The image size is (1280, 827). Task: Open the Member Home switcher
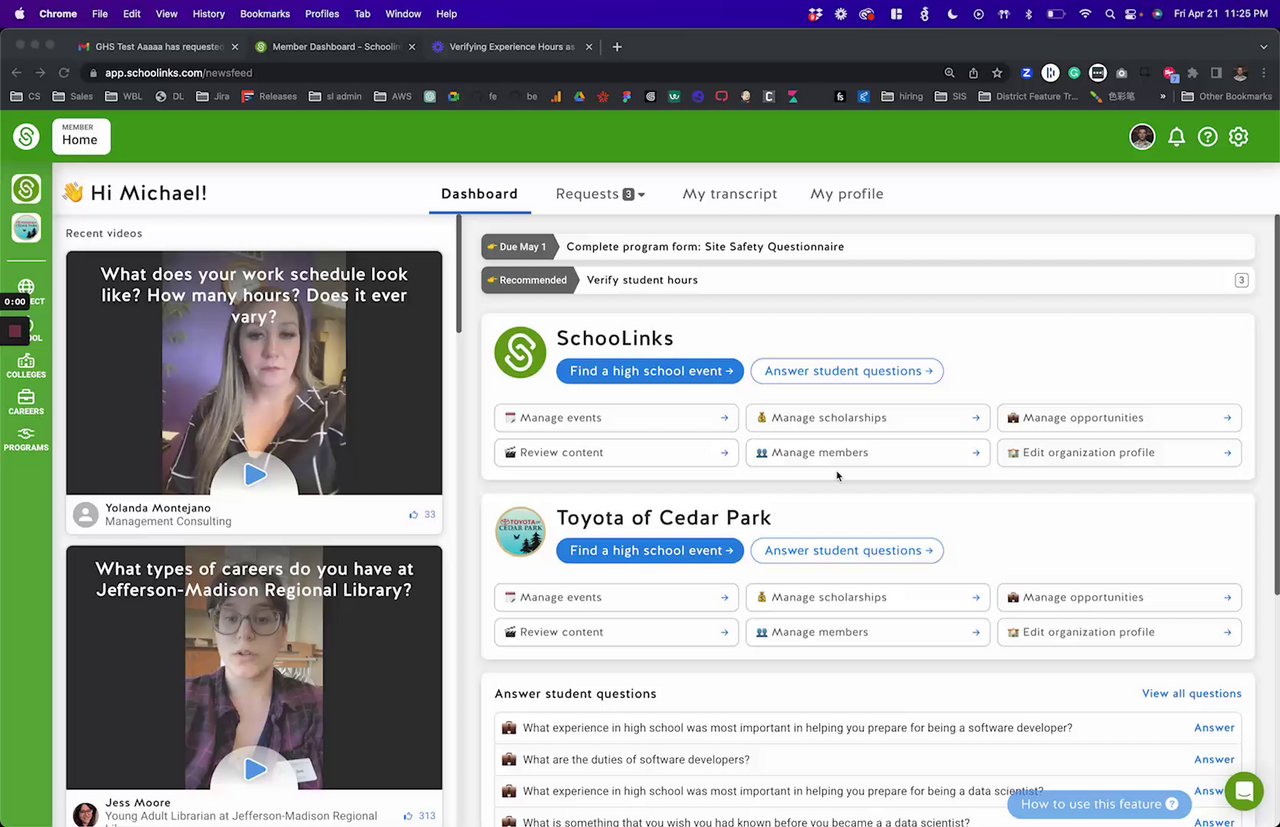pos(81,136)
